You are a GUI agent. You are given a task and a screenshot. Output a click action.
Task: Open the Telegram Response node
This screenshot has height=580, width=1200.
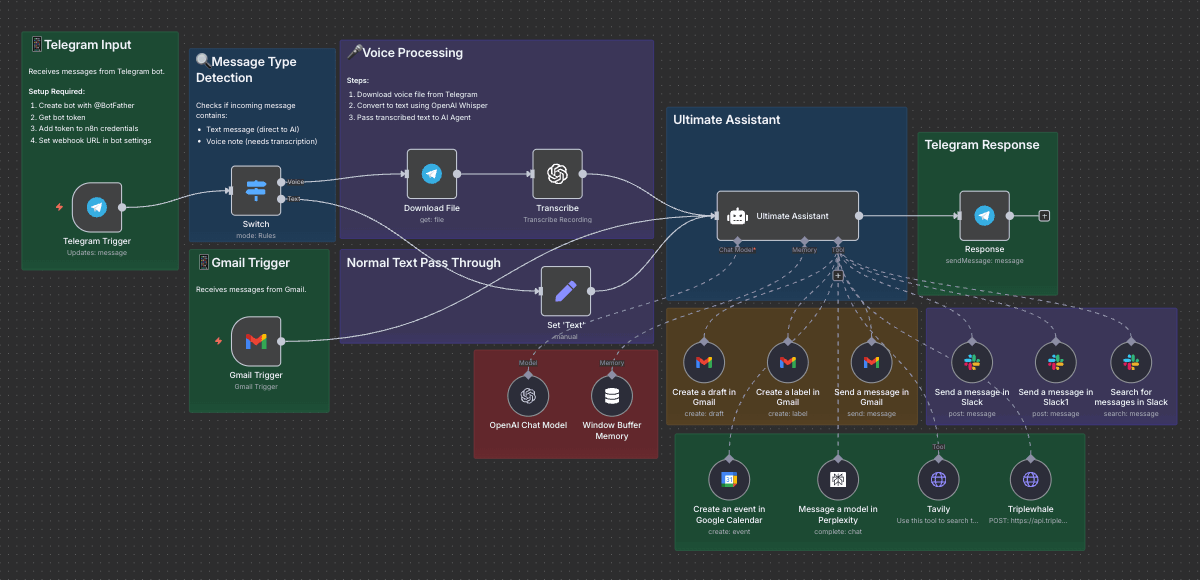pyautogui.click(x=984, y=215)
